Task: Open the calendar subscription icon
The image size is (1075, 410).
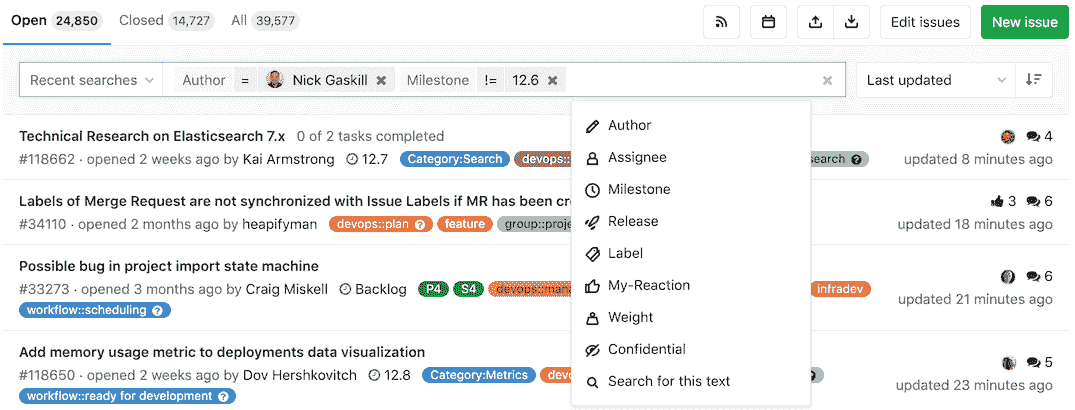Action: [x=768, y=22]
